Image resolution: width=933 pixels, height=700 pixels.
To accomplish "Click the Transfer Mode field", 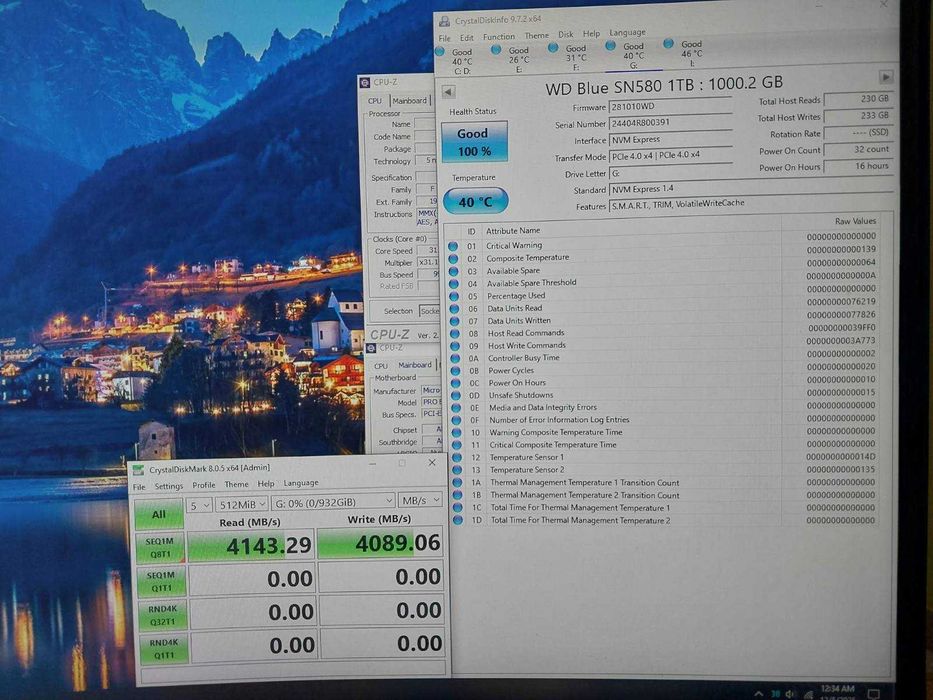I will pyautogui.click(x=670, y=155).
